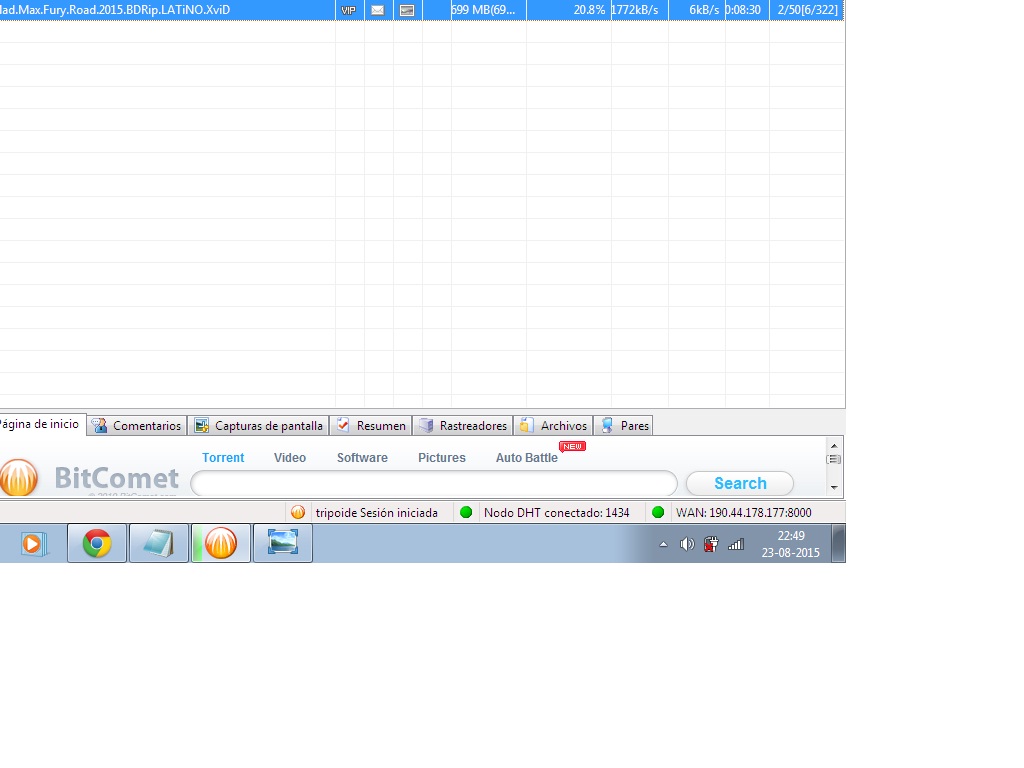Click the Archivos folder icon
Viewport: 1024px width, 768px height.
point(526,426)
